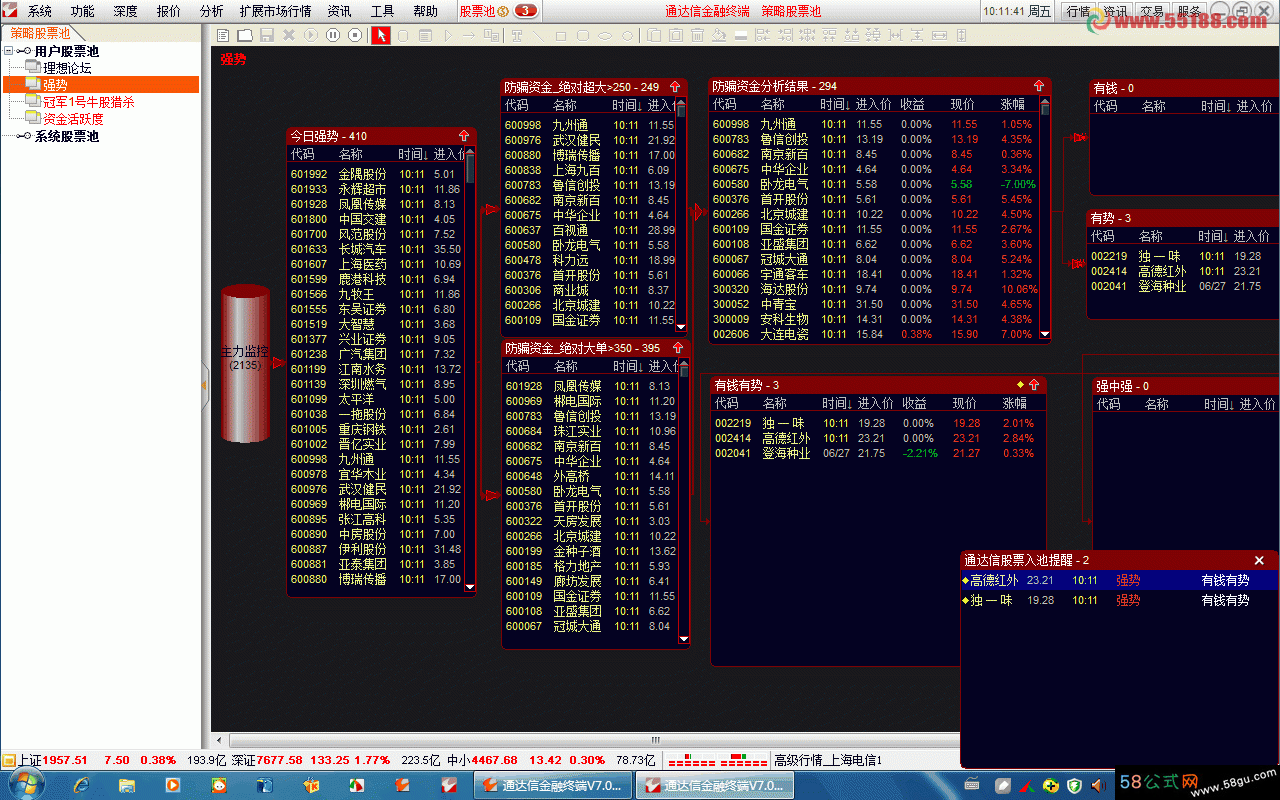
Task: Click the save disk toolbar icon
Action: click(267, 35)
